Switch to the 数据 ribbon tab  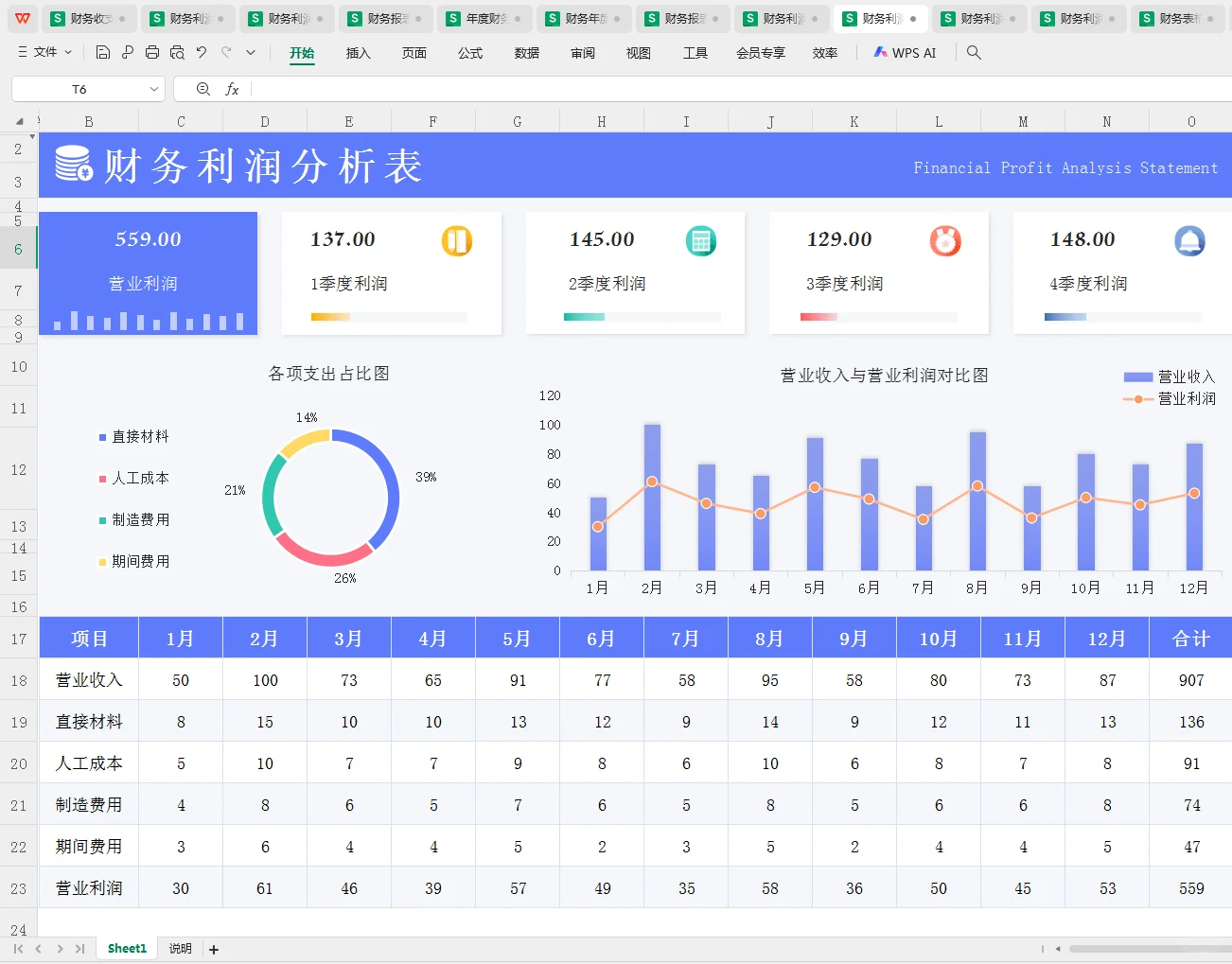pos(526,54)
